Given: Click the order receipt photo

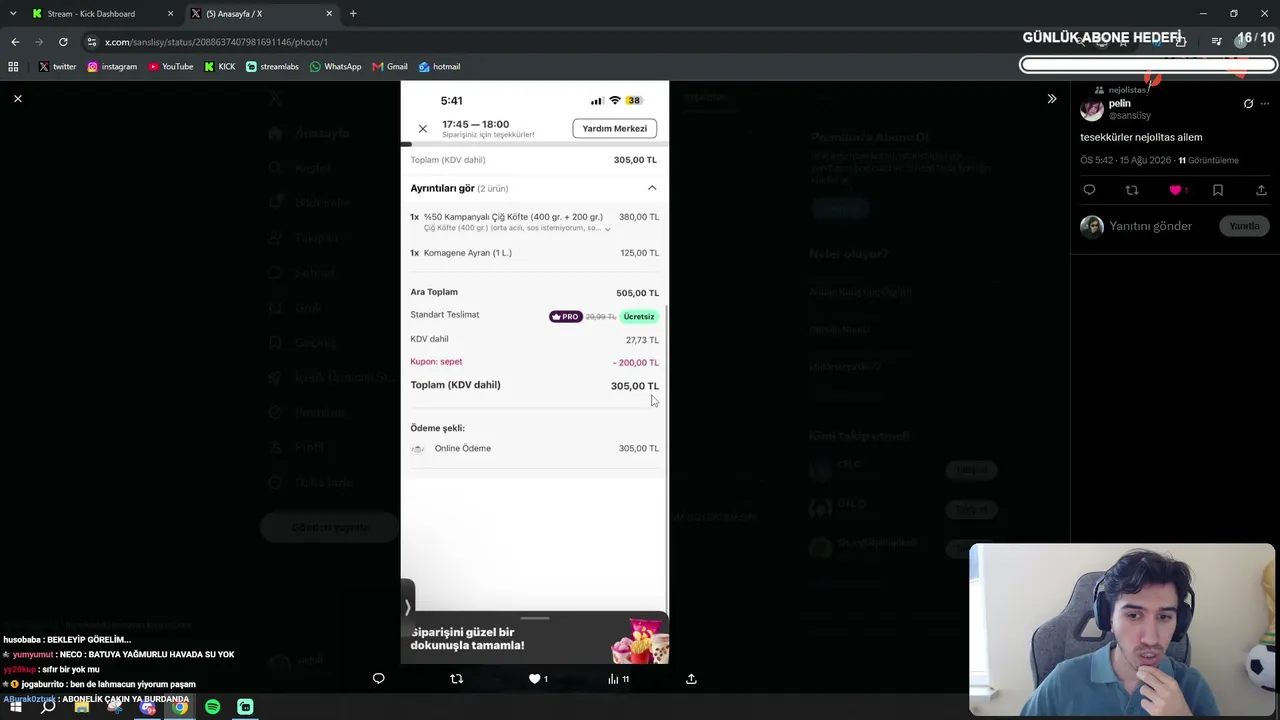Looking at the screenshot, I should coord(535,372).
